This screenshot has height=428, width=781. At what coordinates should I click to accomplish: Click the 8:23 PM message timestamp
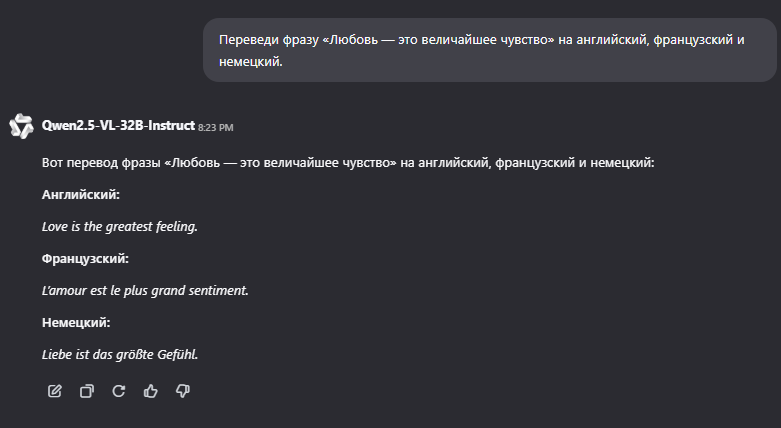(216, 128)
